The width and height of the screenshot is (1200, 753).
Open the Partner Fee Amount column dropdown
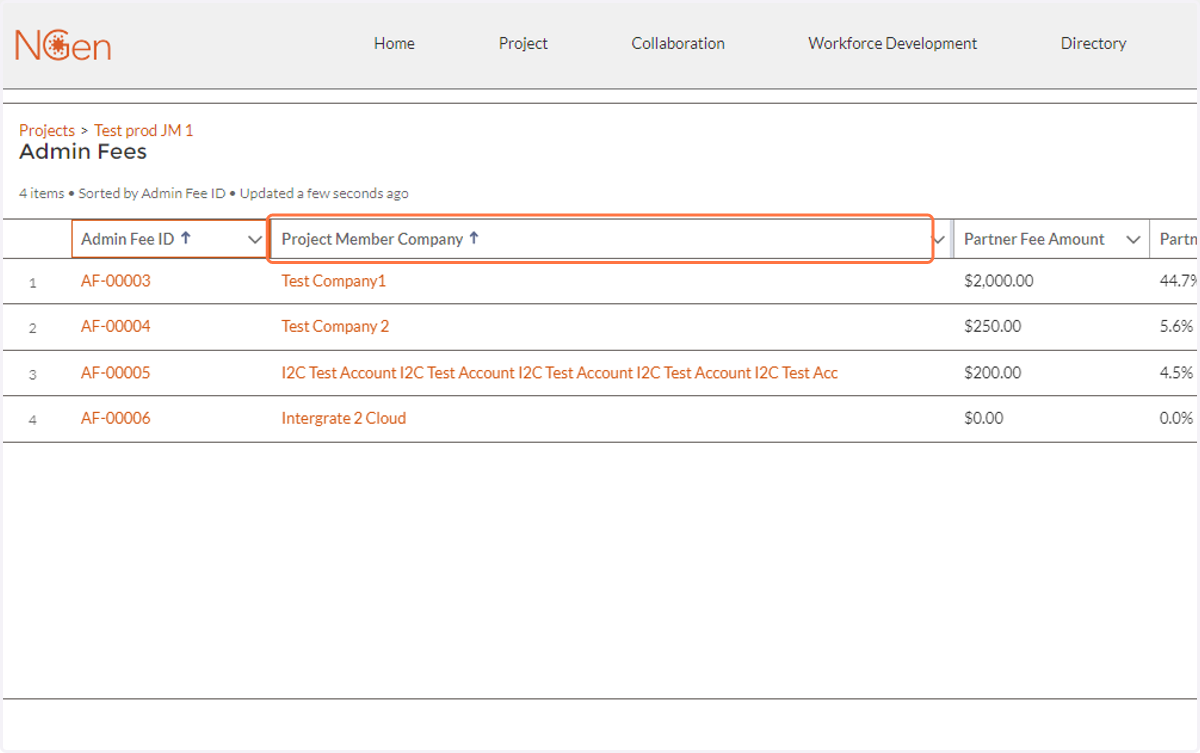(1133, 240)
